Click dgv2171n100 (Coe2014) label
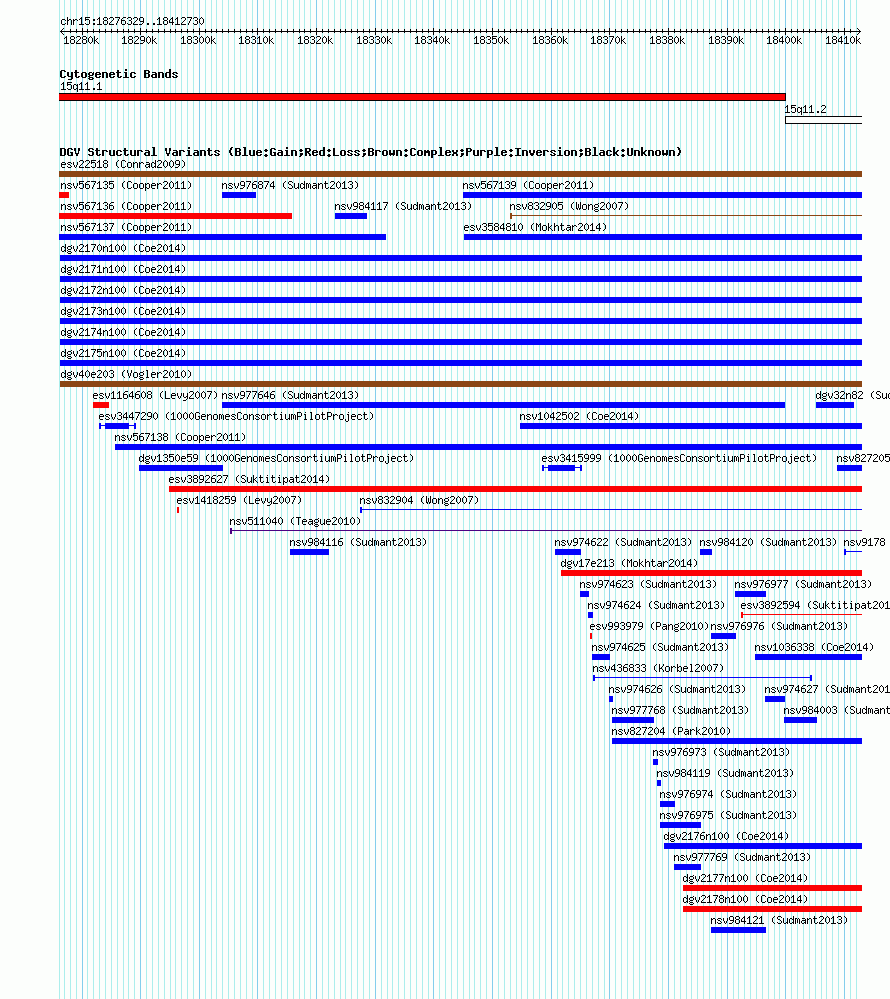The image size is (890, 999). click(x=123, y=270)
